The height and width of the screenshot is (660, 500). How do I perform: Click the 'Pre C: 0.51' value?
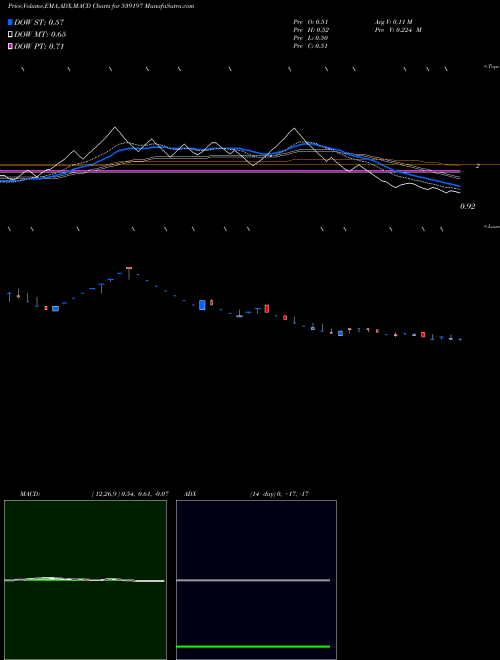point(311,46)
